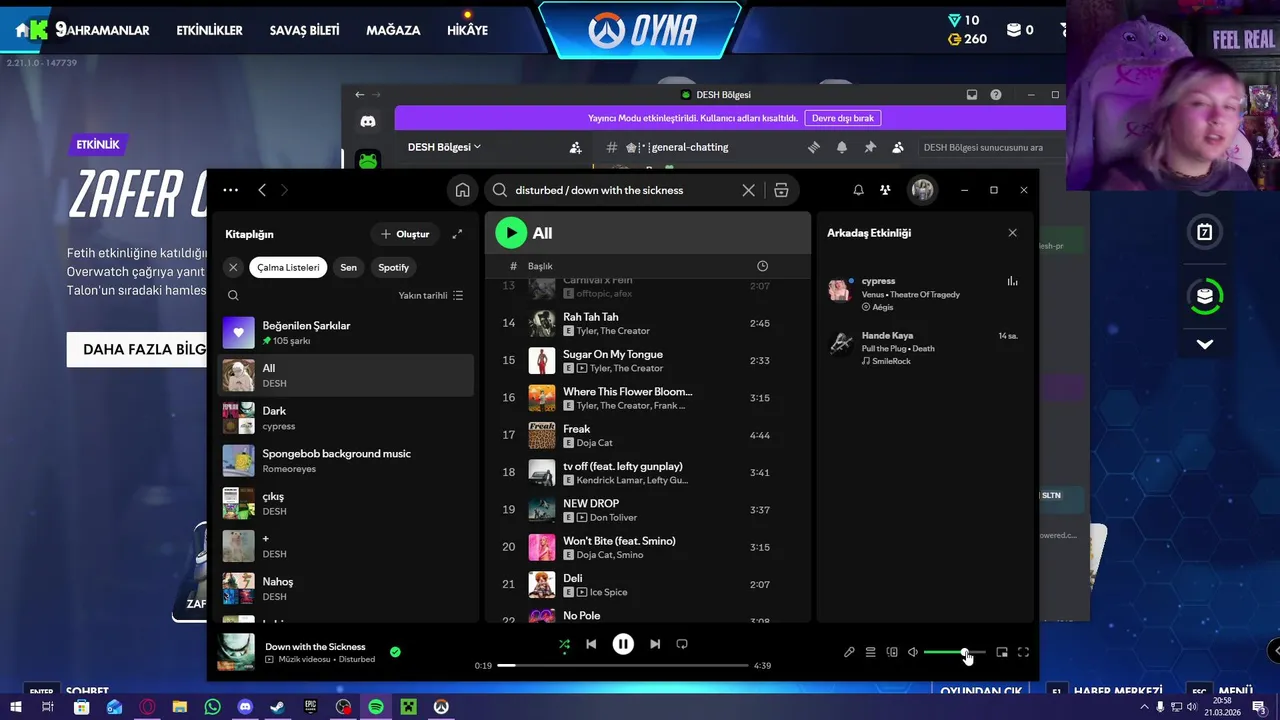
Task: Close the Arkadaş Etkinliği panel
Action: (1012, 233)
